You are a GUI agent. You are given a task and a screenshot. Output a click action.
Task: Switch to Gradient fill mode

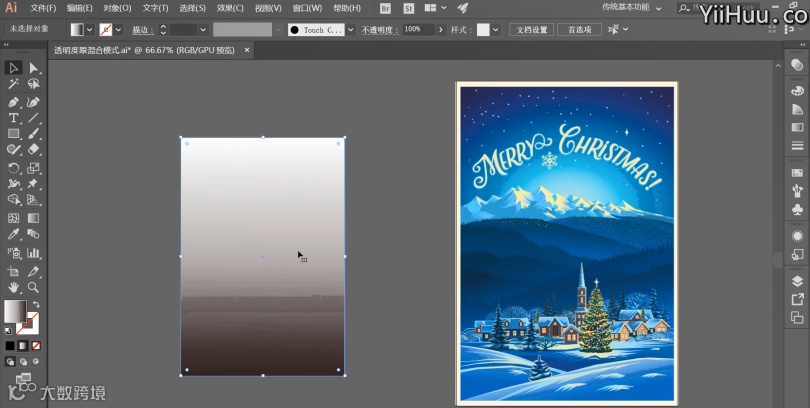(23, 346)
